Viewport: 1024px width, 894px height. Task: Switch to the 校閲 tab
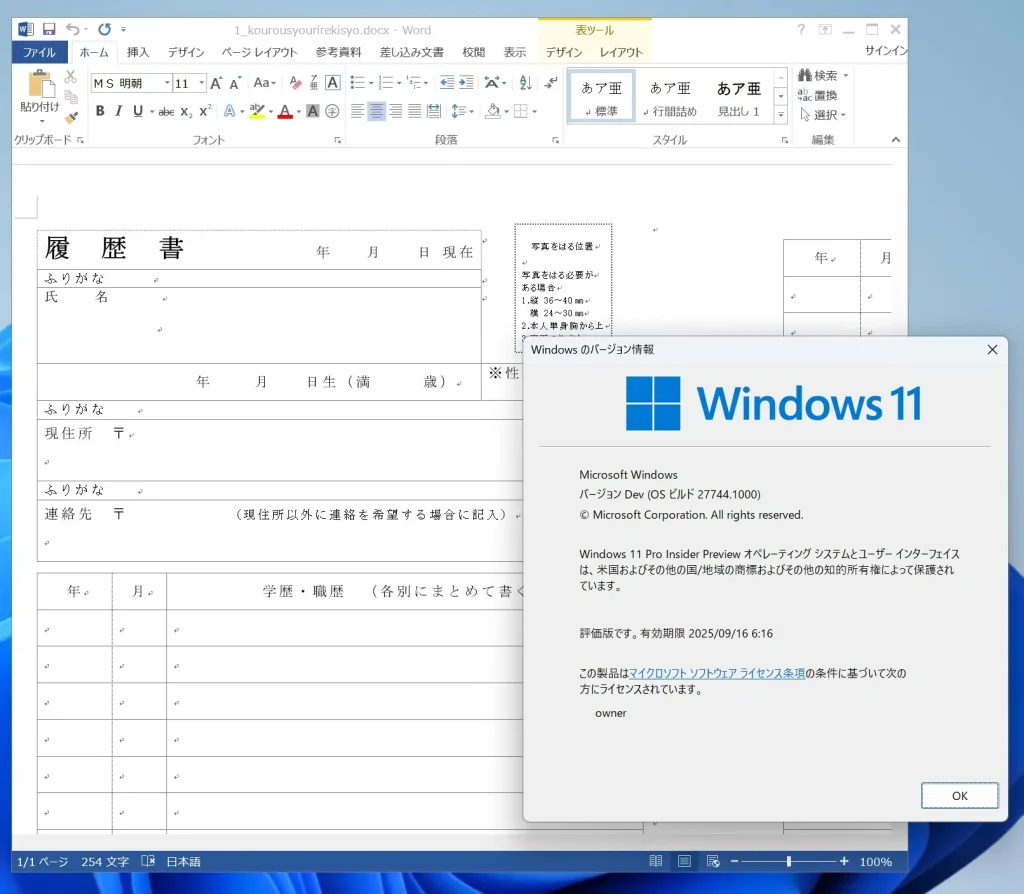(473, 52)
